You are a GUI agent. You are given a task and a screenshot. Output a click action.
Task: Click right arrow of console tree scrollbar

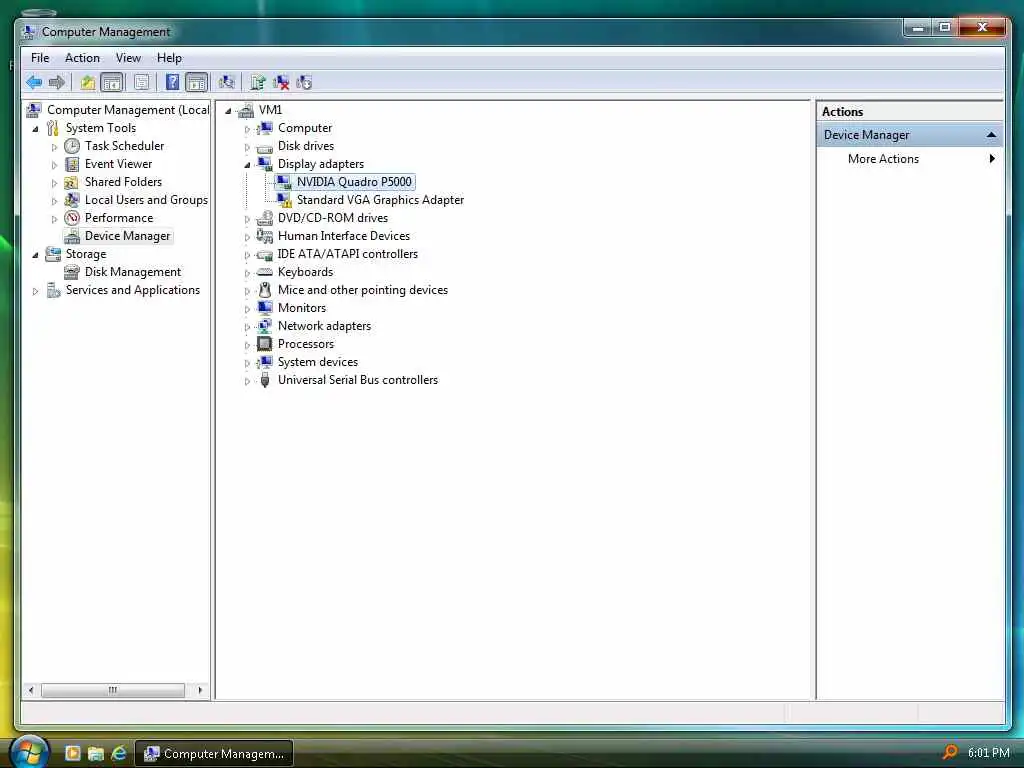coord(200,690)
